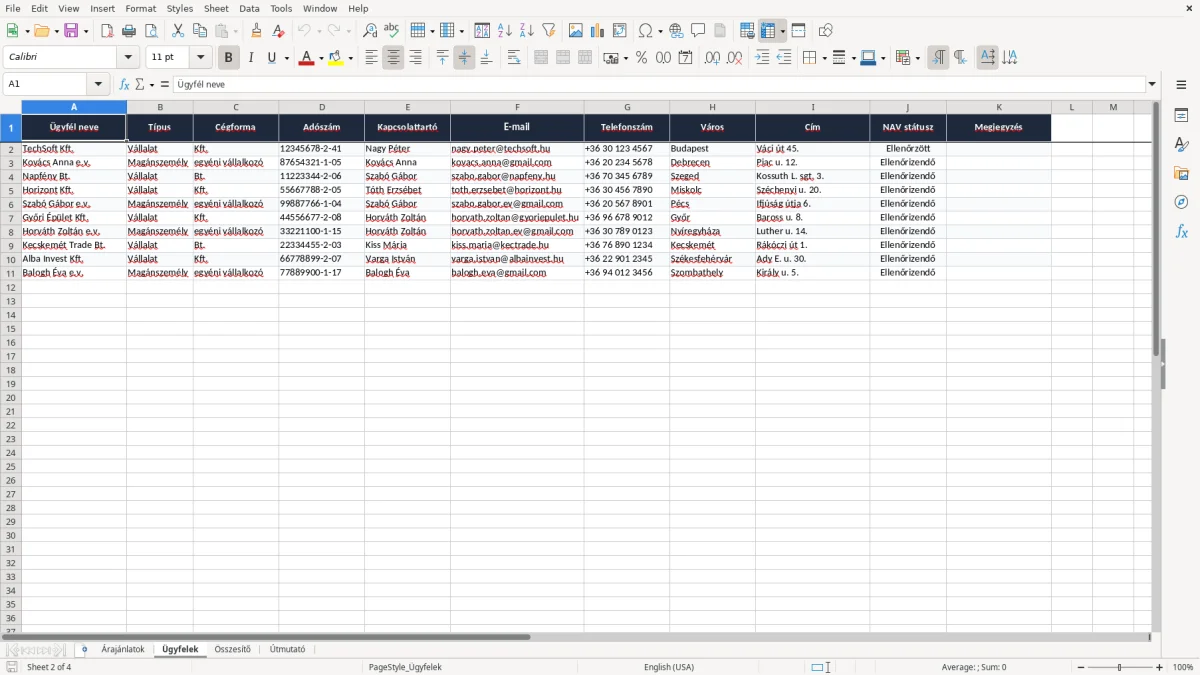
Task: Select column F header
Action: (517, 107)
